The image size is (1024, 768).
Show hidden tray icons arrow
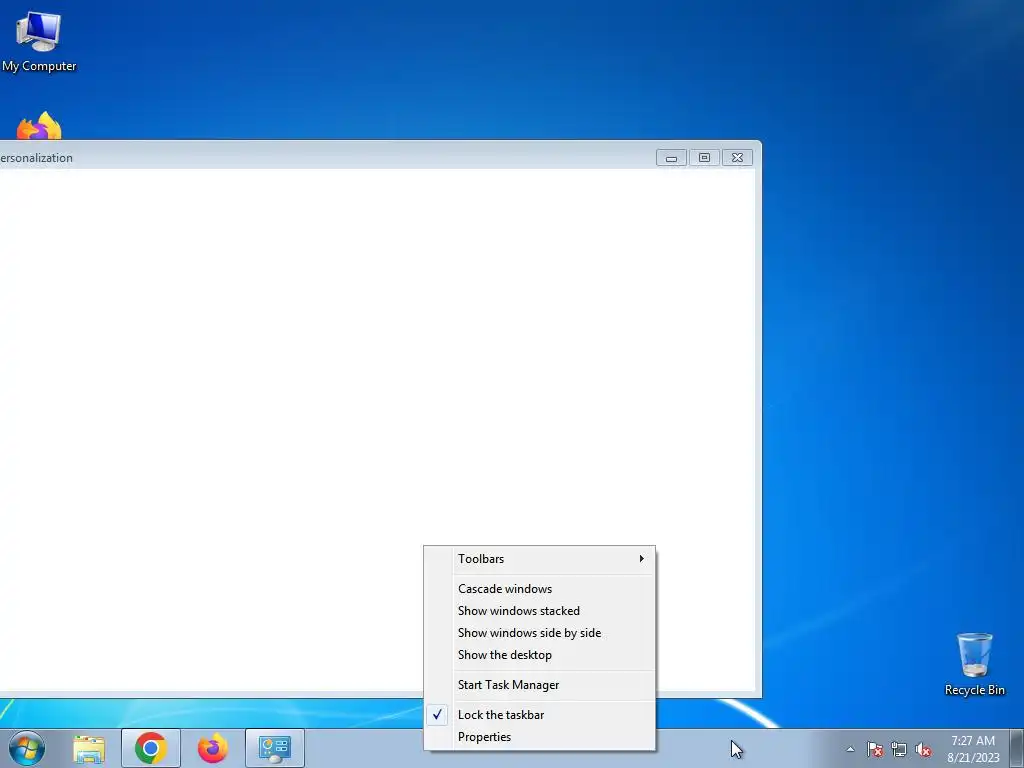[x=850, y=750]
